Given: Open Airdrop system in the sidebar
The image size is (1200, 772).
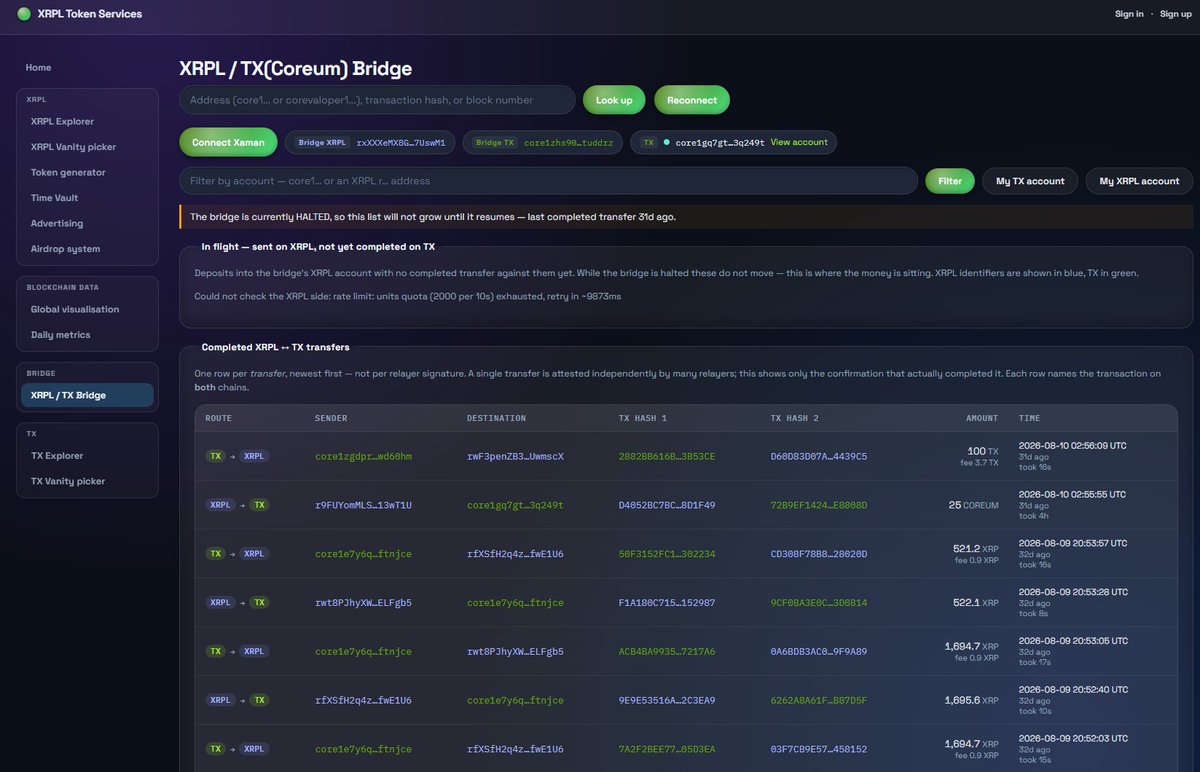Looking at the screenshot, I should (x=65, y=249).
